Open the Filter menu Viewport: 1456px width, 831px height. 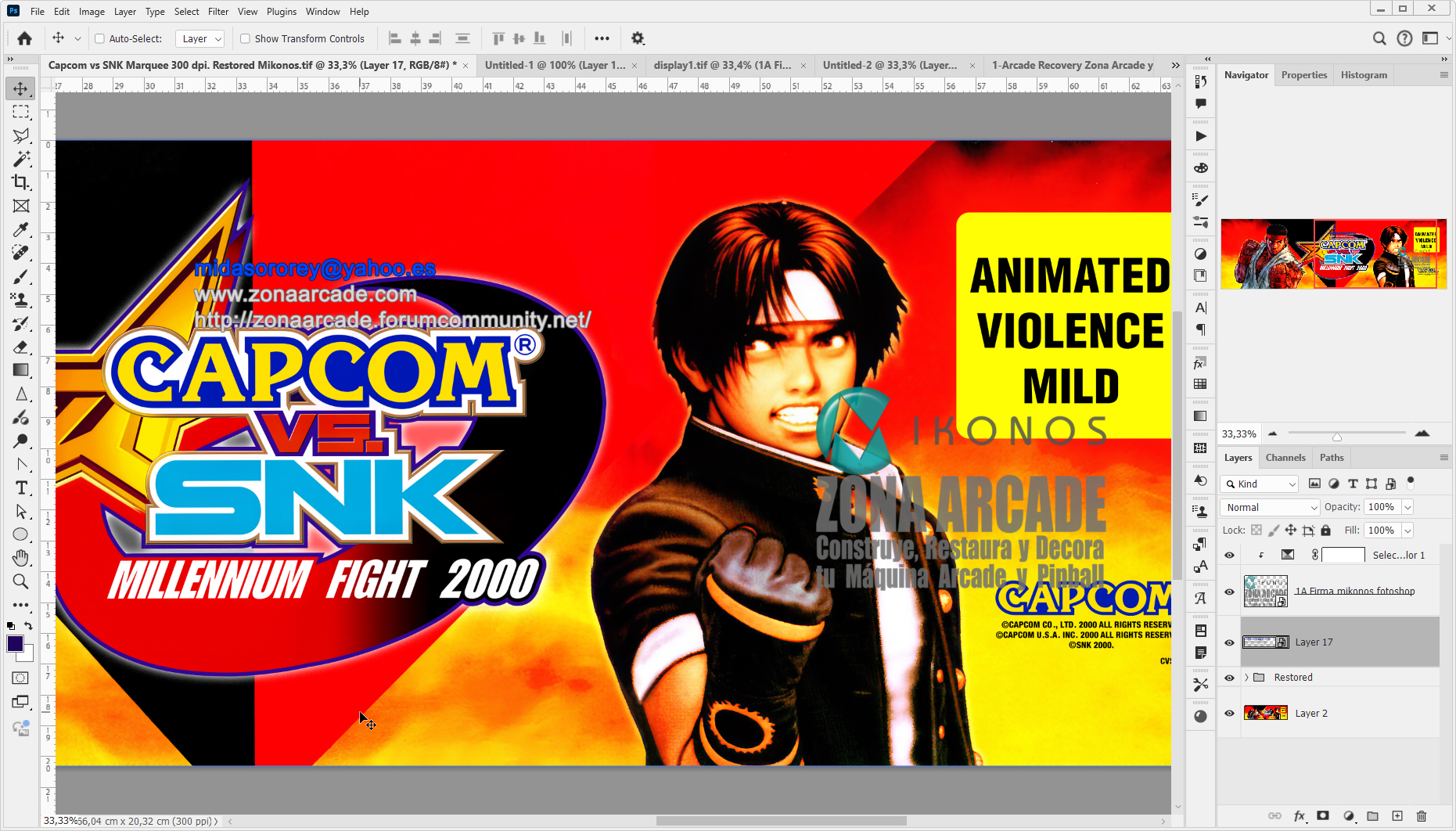[x=218, y=12]
